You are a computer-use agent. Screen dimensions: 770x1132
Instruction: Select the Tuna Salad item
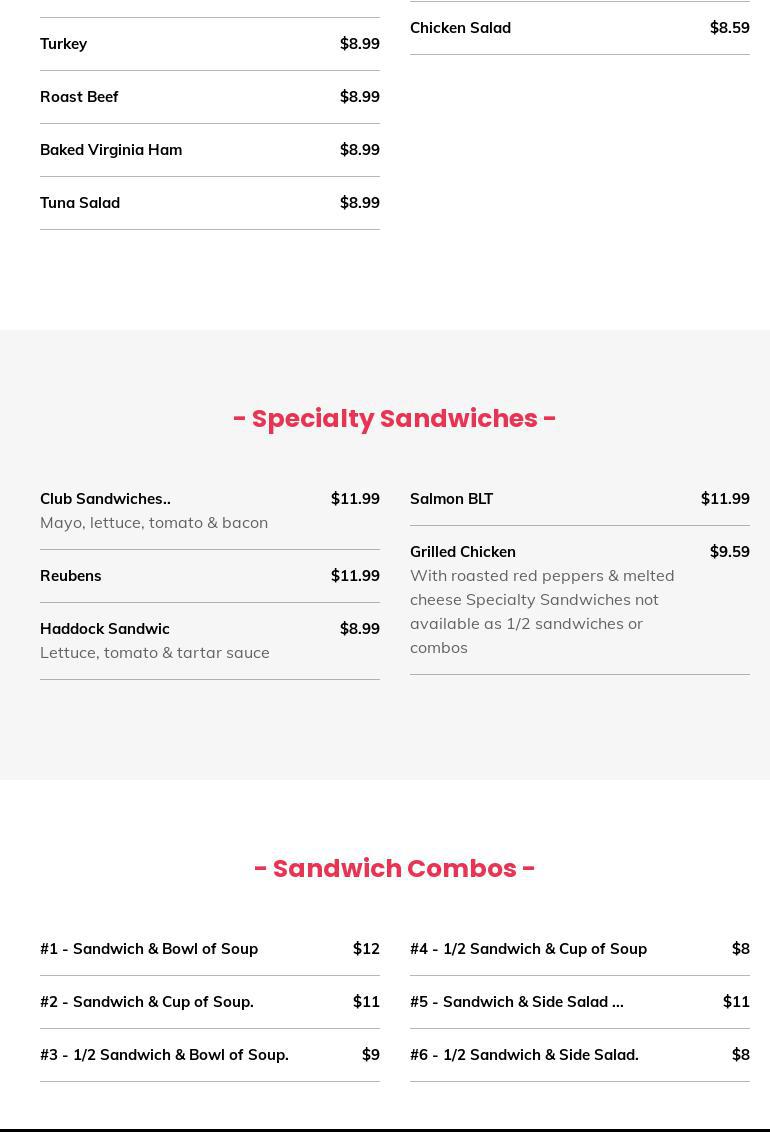click(x=80, y=203)
